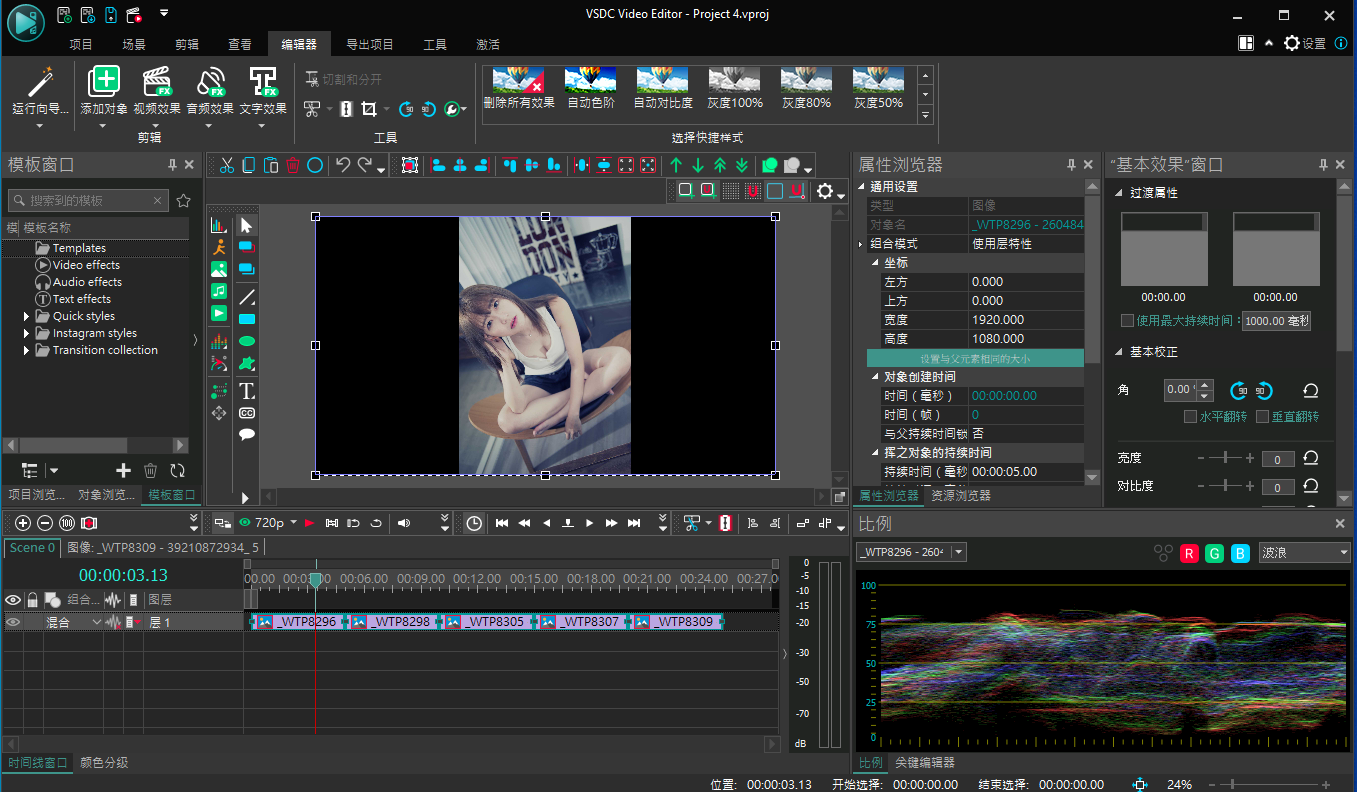This screenshot has height=792, width=1357.
Task: Click the move one layer up arrow
Action: pyautogui.click(x=676, y=165)
